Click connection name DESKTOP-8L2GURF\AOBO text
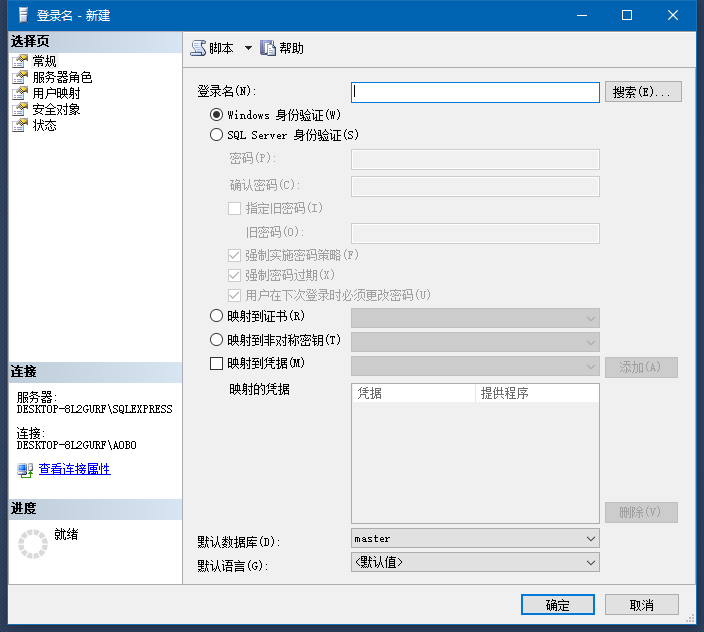Screen dimensions: 704x632 76,445
